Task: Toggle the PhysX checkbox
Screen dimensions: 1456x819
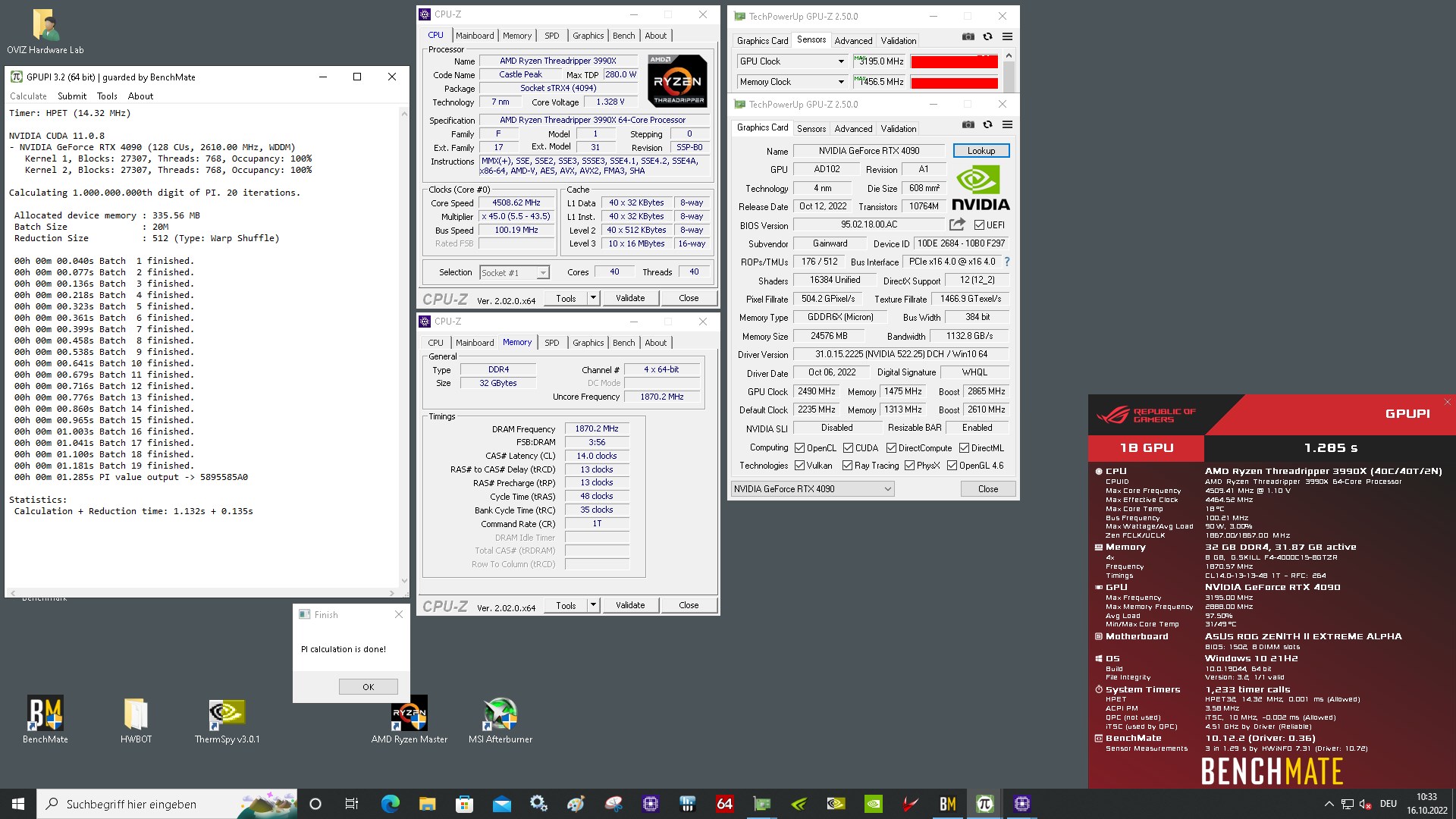Action: point(909,466)
